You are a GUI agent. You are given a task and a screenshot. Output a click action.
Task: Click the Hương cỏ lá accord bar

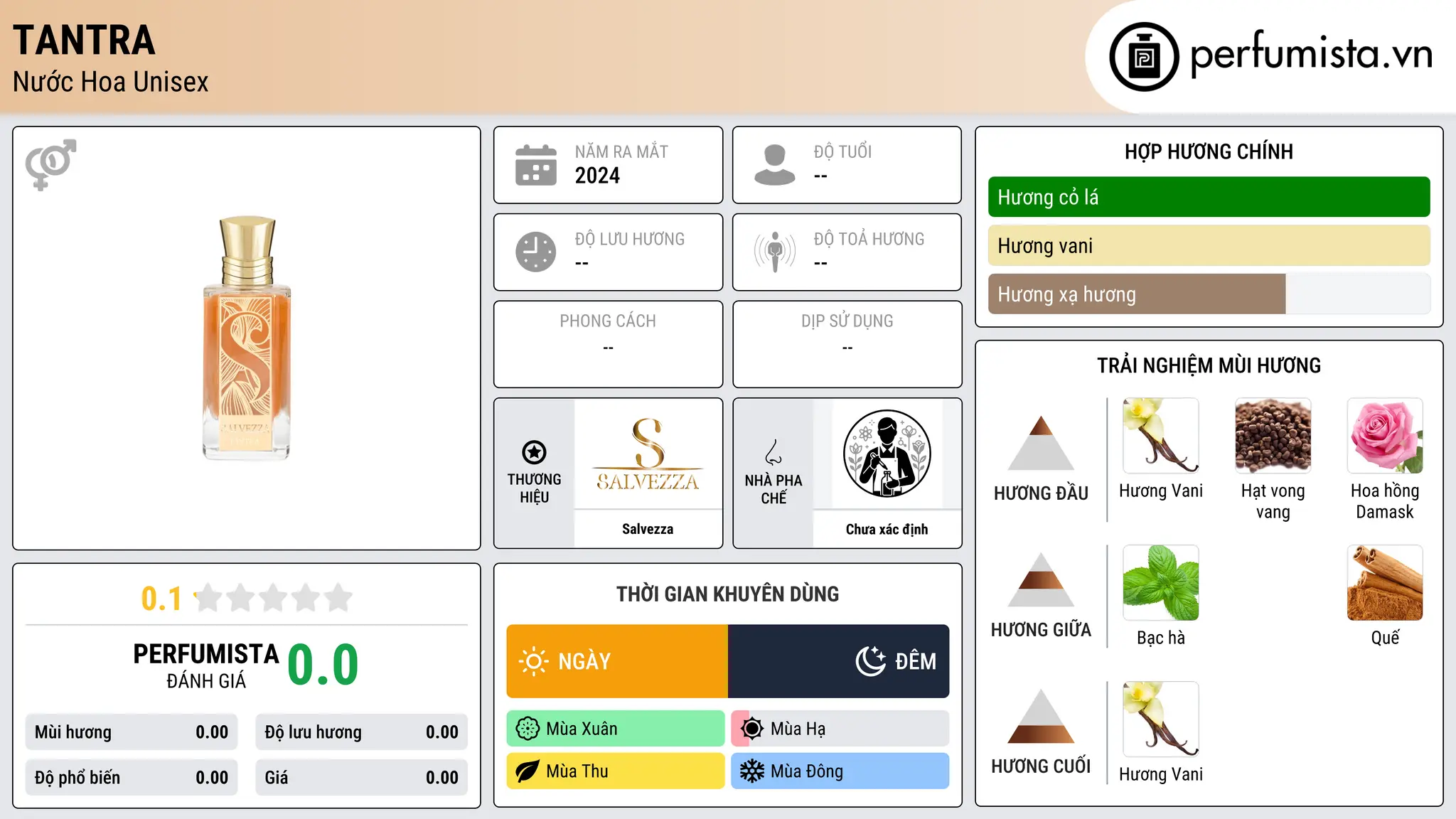coord(1209,197)
